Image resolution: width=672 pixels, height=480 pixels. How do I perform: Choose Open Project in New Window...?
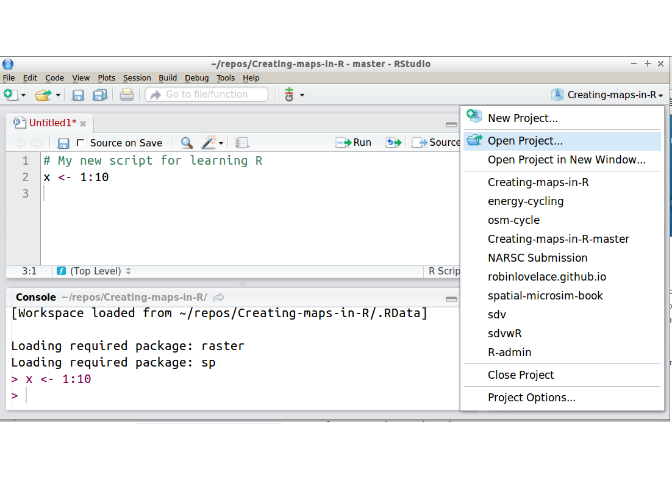(562, 160)
